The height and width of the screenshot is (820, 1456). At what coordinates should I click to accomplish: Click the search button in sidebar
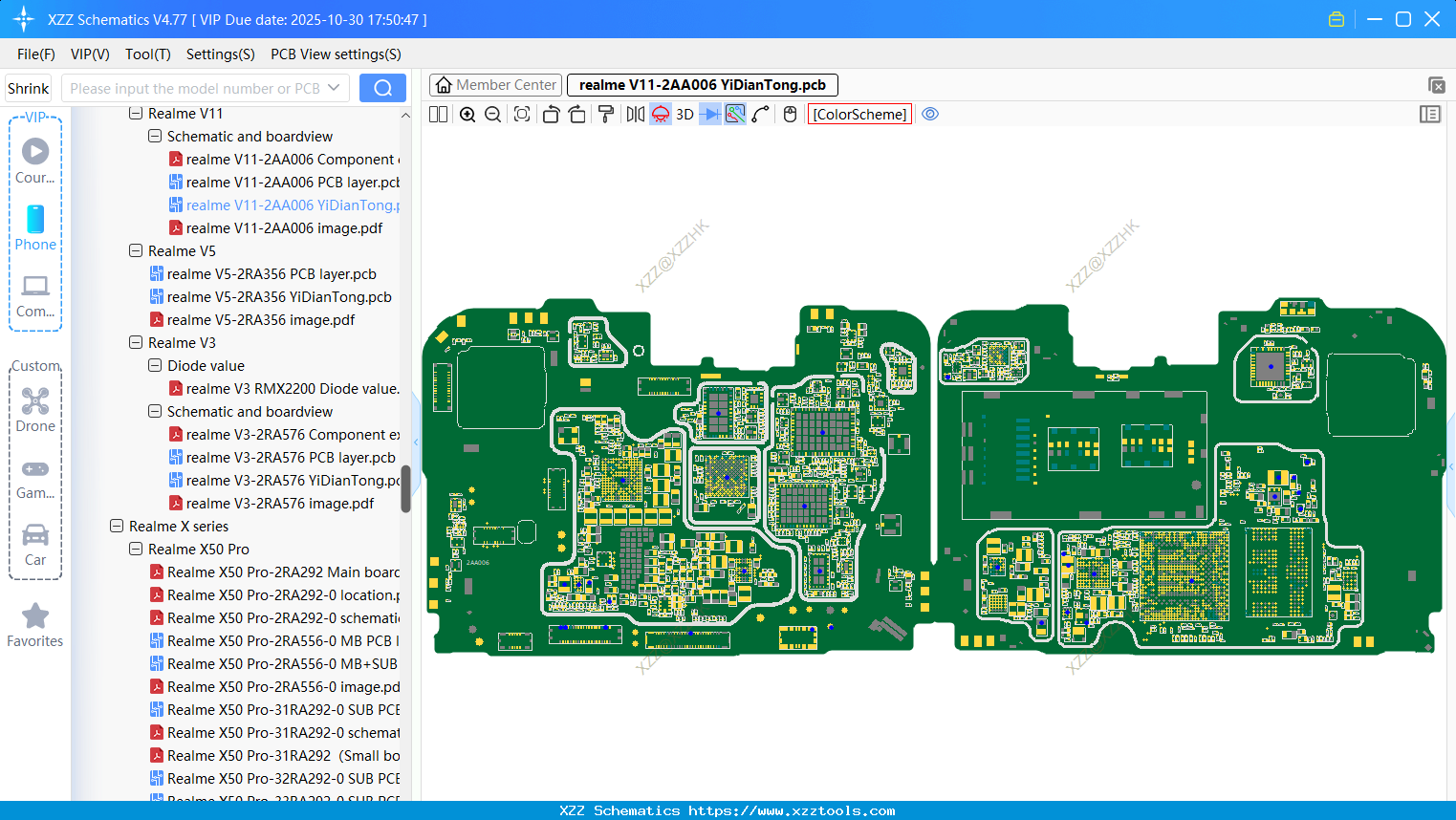coord(382,88)
